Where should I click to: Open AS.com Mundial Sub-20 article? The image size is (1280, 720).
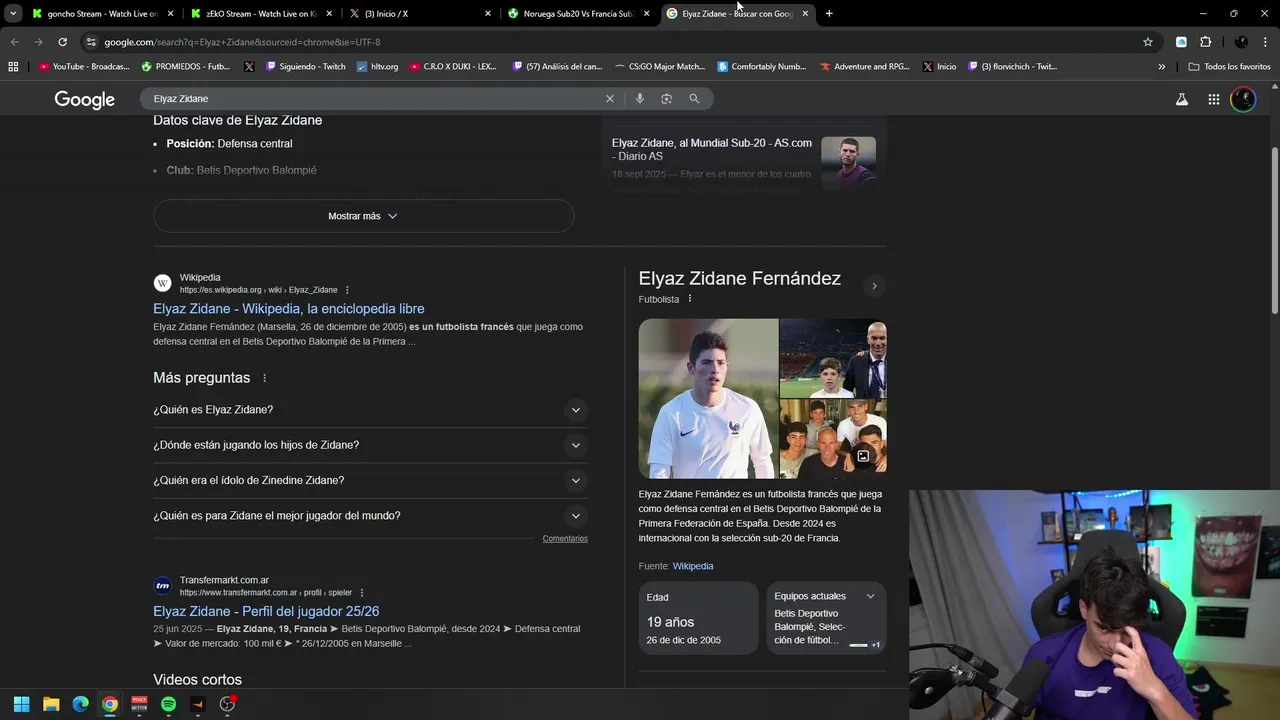point(712,149)
